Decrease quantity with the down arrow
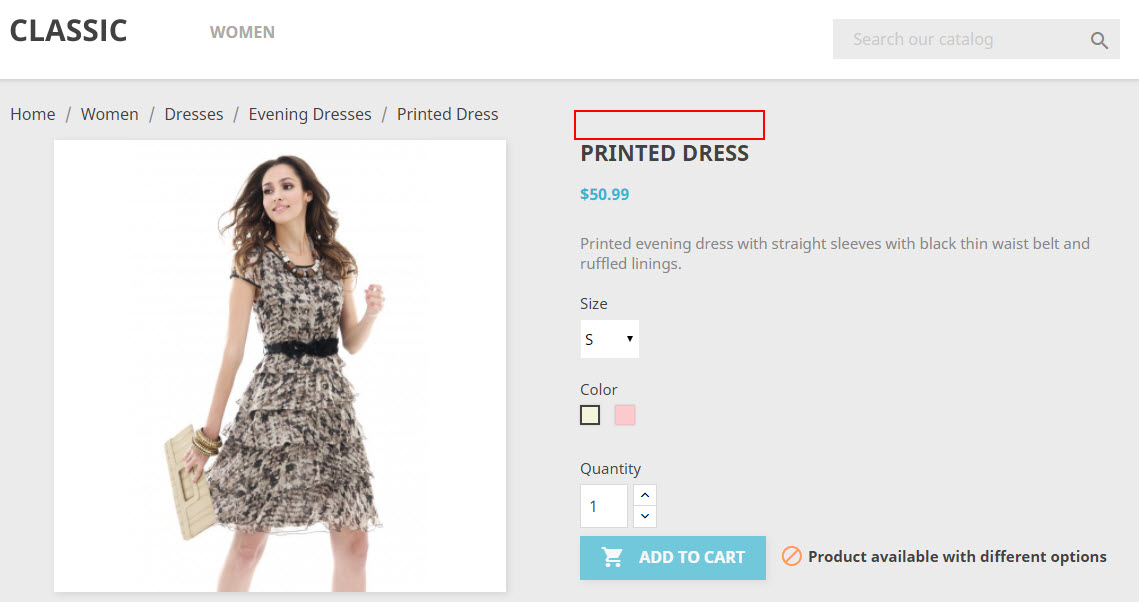The image size is (1139, 602). click(645, 516)
